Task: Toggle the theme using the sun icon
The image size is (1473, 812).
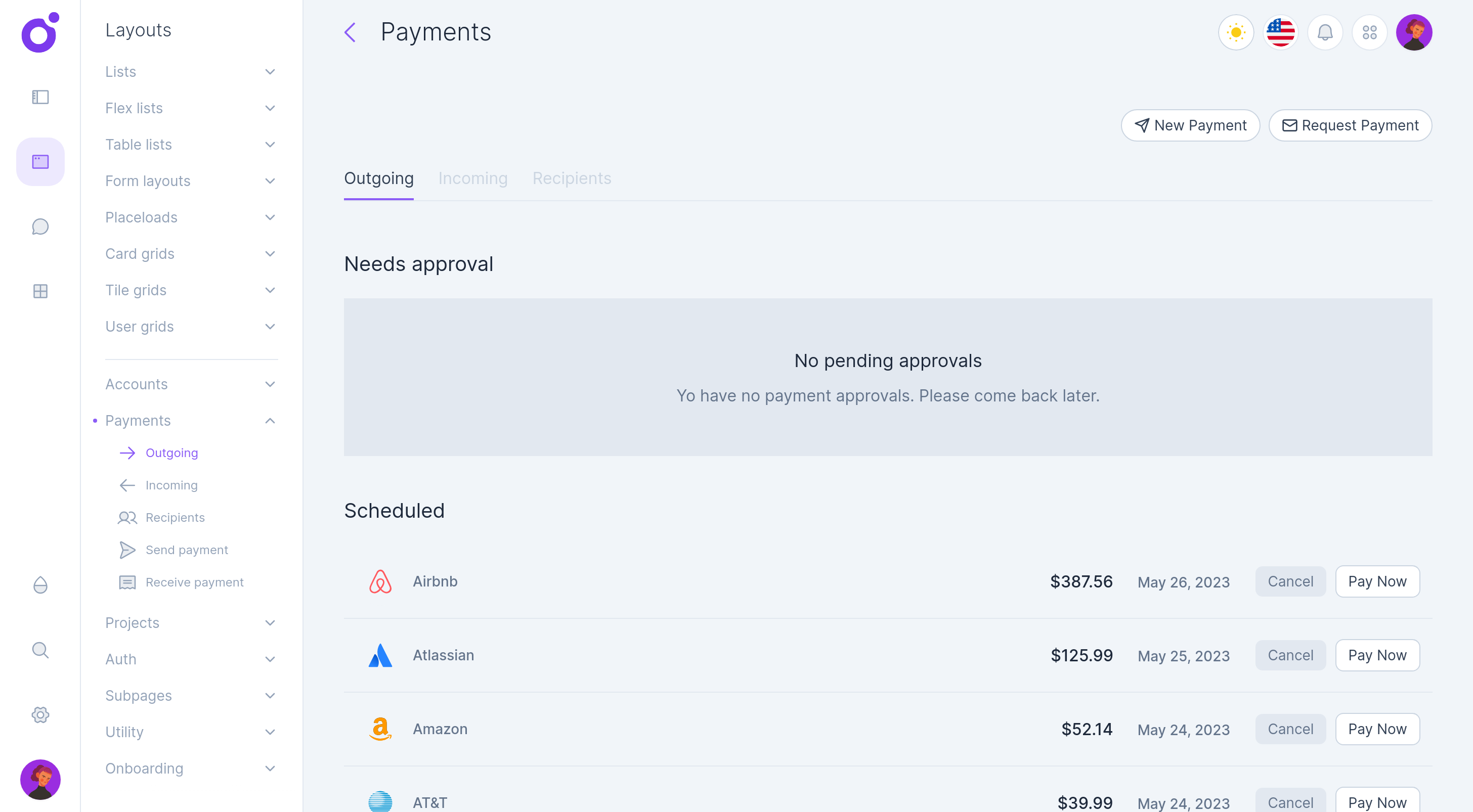Action: click(x=1236, y=32)
